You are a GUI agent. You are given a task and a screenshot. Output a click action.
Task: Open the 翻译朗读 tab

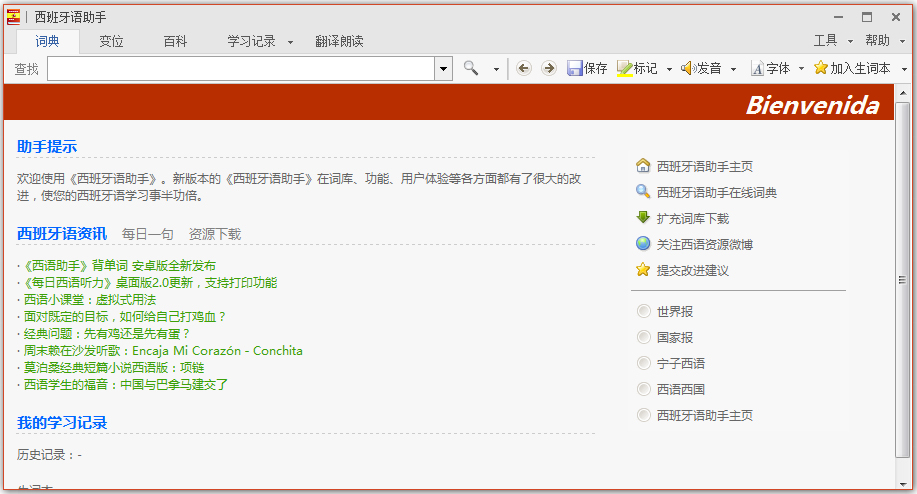tap(339, 41)
